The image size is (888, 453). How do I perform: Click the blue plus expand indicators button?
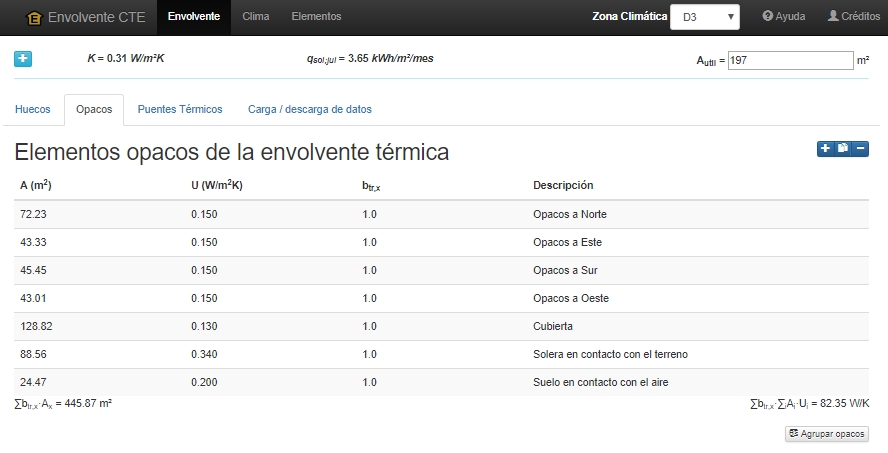[x=23, y=59]
